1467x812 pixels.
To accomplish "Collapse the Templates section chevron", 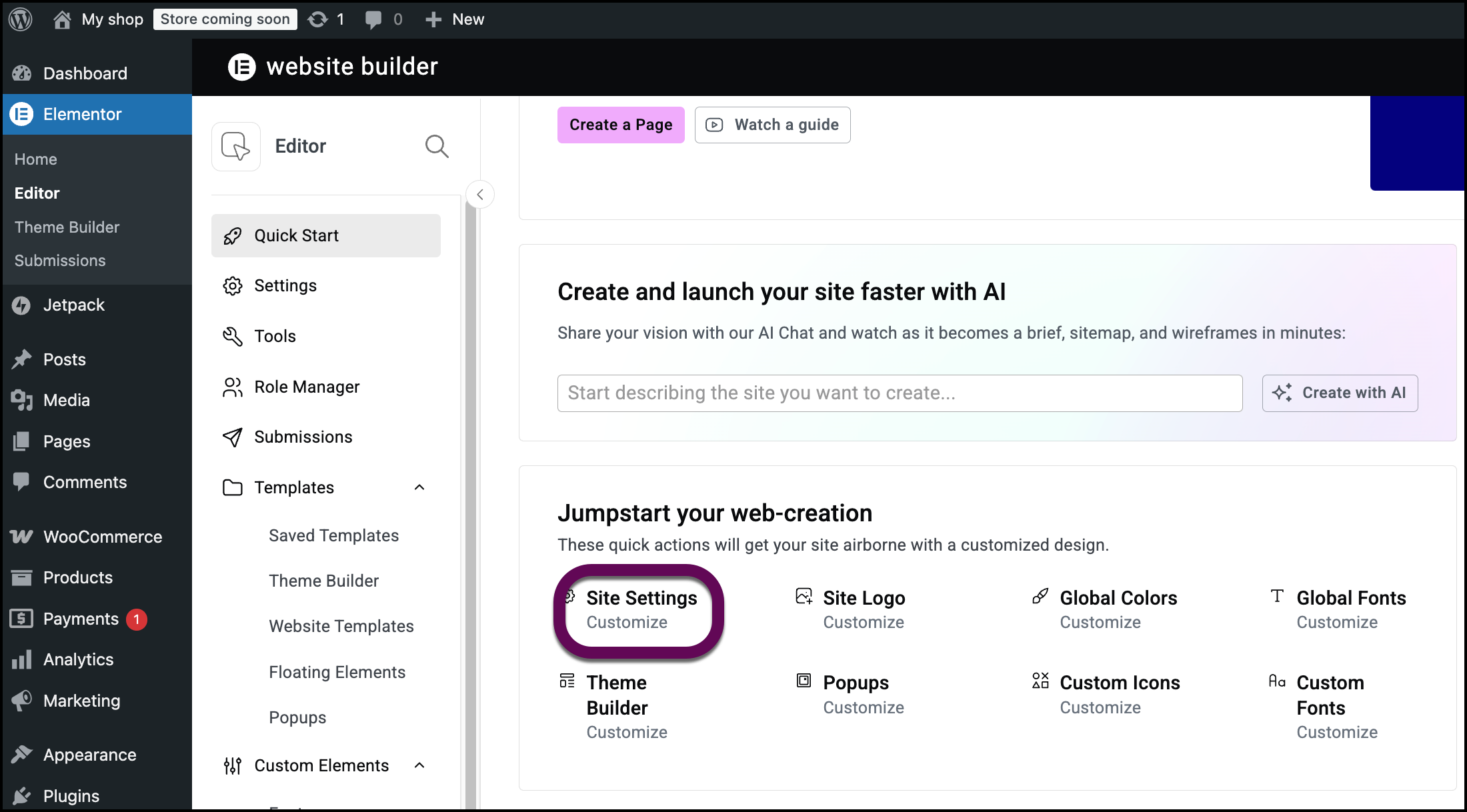I will pyautogui.click(x=419, y=487).
